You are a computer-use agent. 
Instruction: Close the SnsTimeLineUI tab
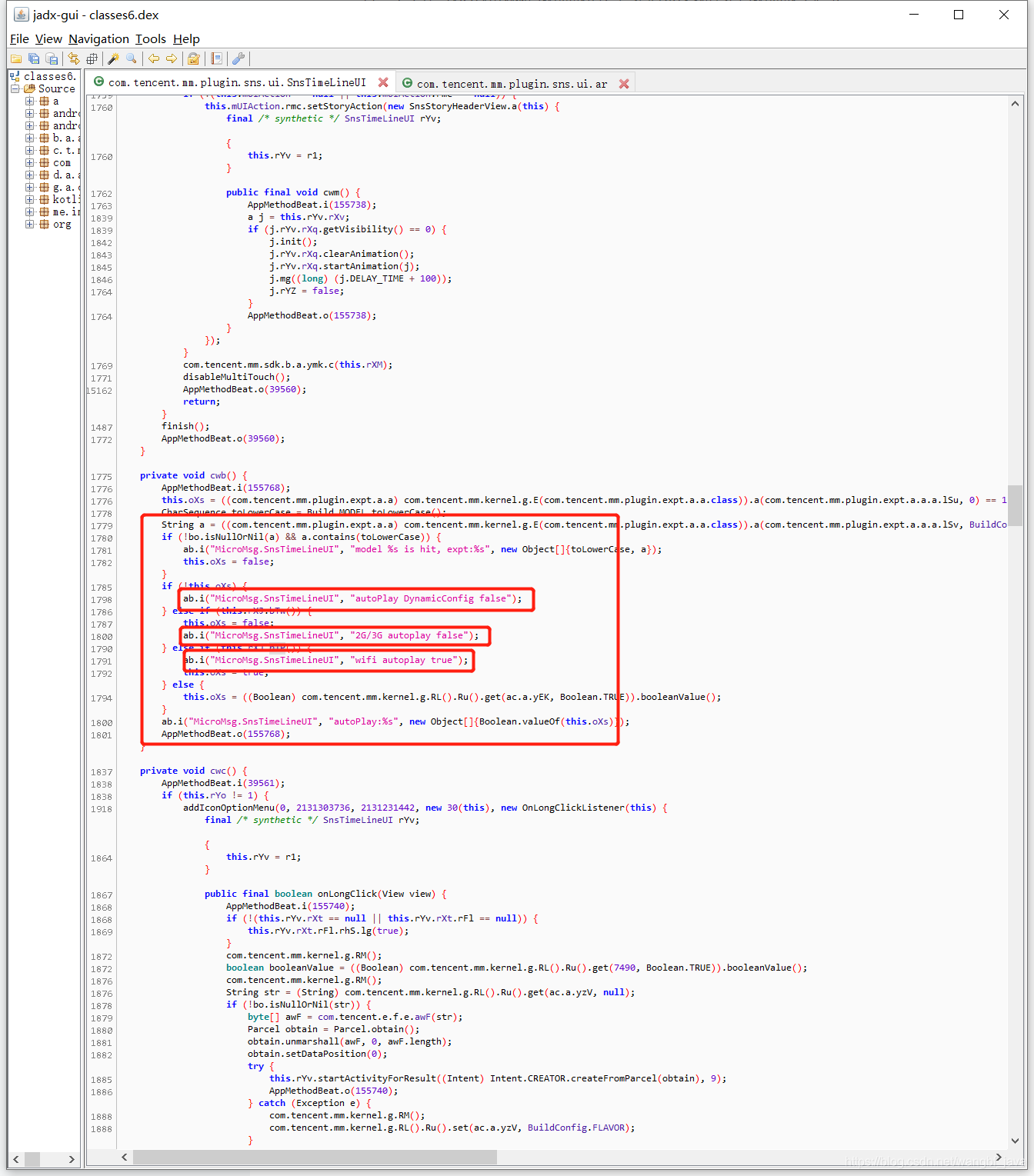383,82
